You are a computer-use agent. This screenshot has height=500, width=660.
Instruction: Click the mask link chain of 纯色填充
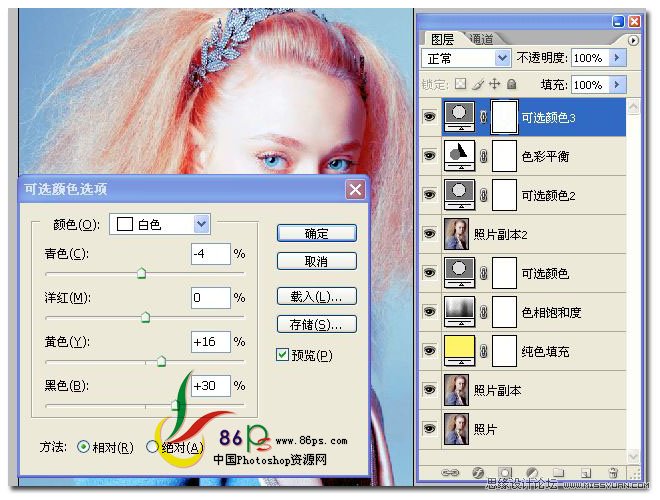483,351
